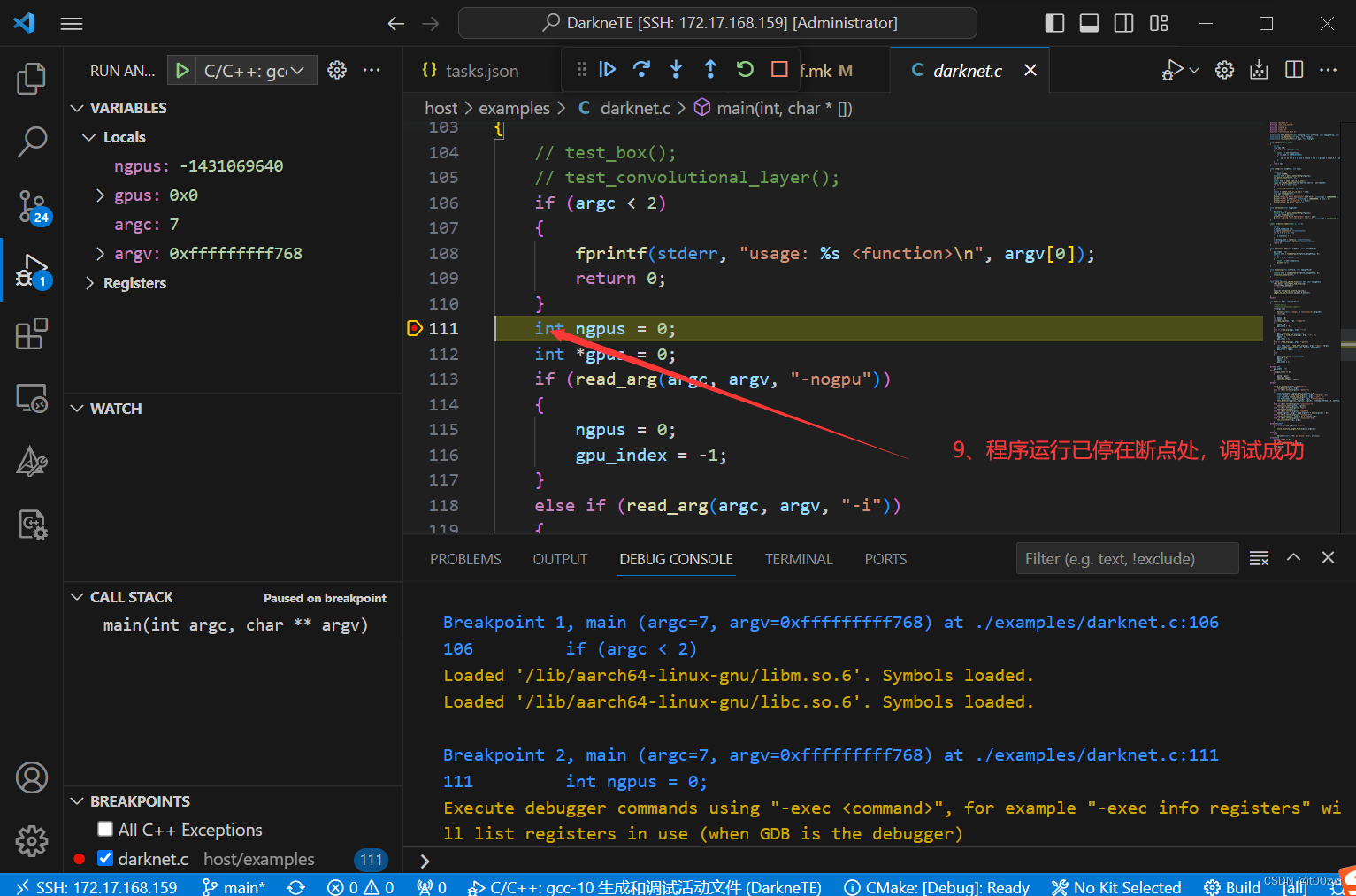Start debugging with green play button
Screen dimensions: 1356x896
click(182, 70)
